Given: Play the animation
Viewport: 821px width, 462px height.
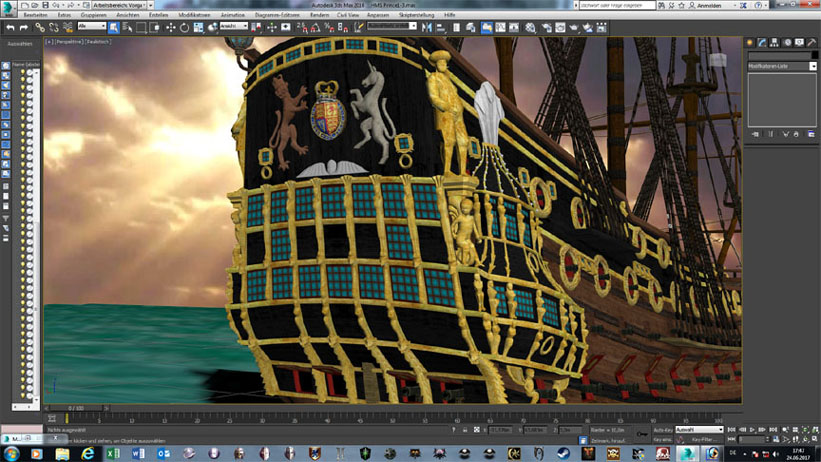Looking at the screenshot, I should pos(752,430).
